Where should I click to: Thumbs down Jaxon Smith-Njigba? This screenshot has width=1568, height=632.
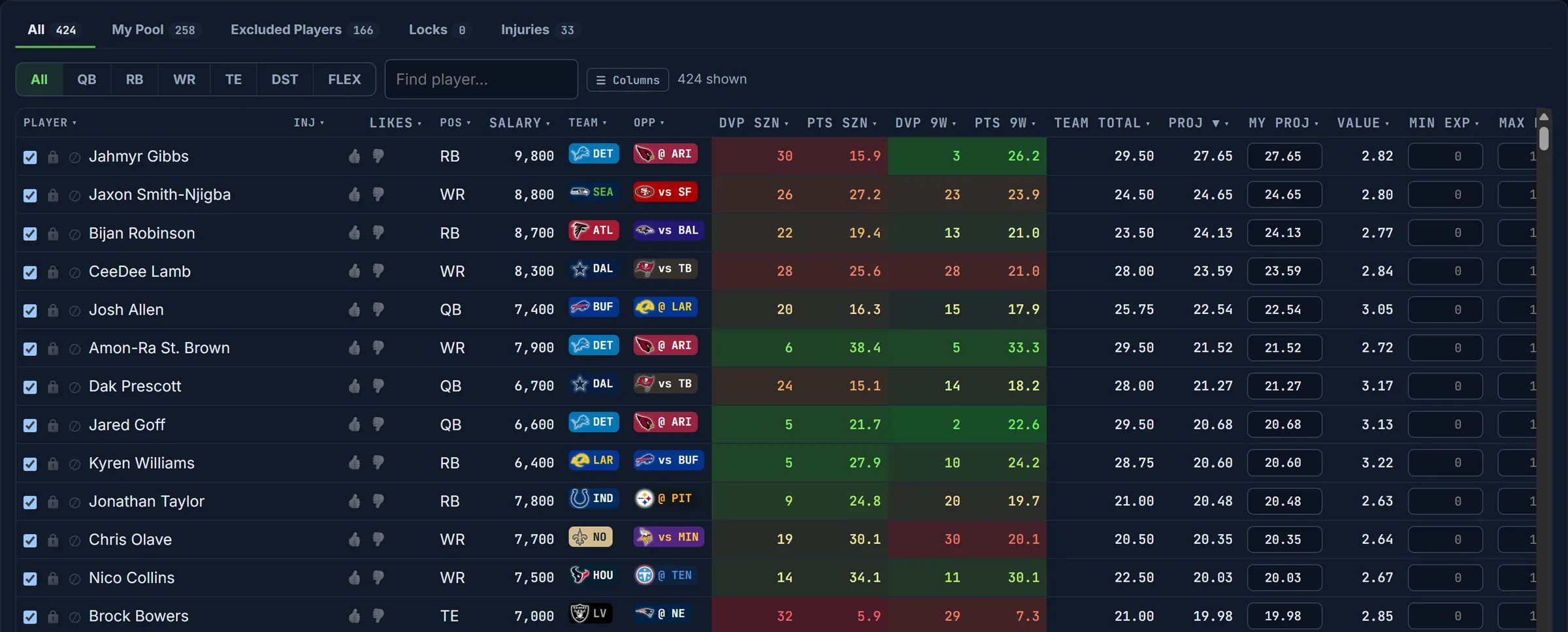[x=378, y=195]
